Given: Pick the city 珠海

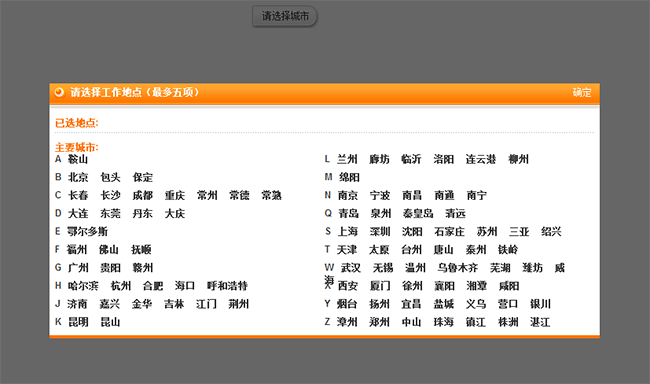Looking at the screenshot, I should (x=444, y=322).
